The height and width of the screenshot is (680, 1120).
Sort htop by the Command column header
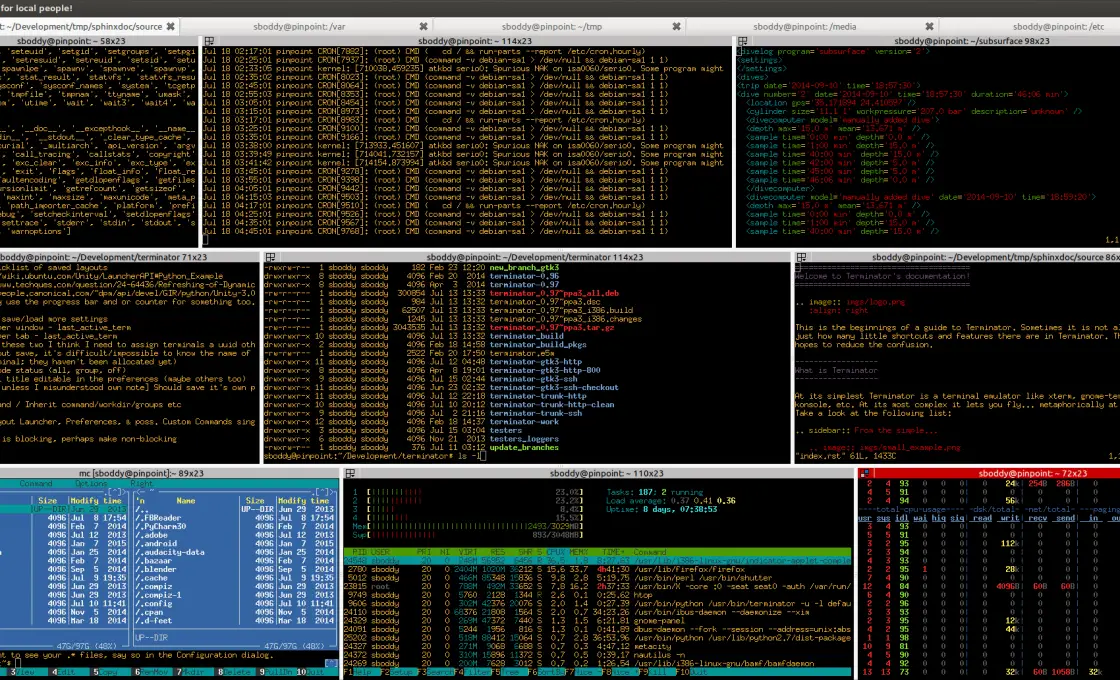click(649, 552)
